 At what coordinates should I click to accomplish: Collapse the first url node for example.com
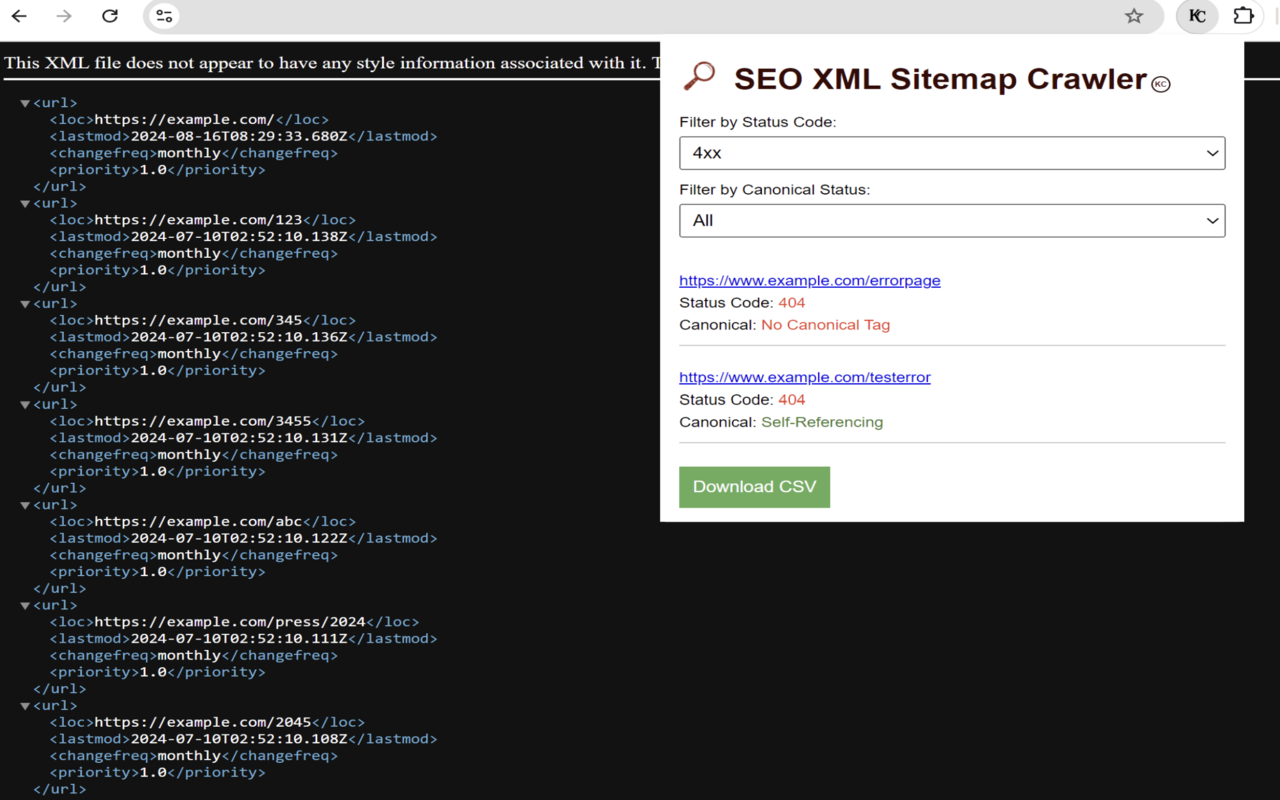[x=25, y=101]
